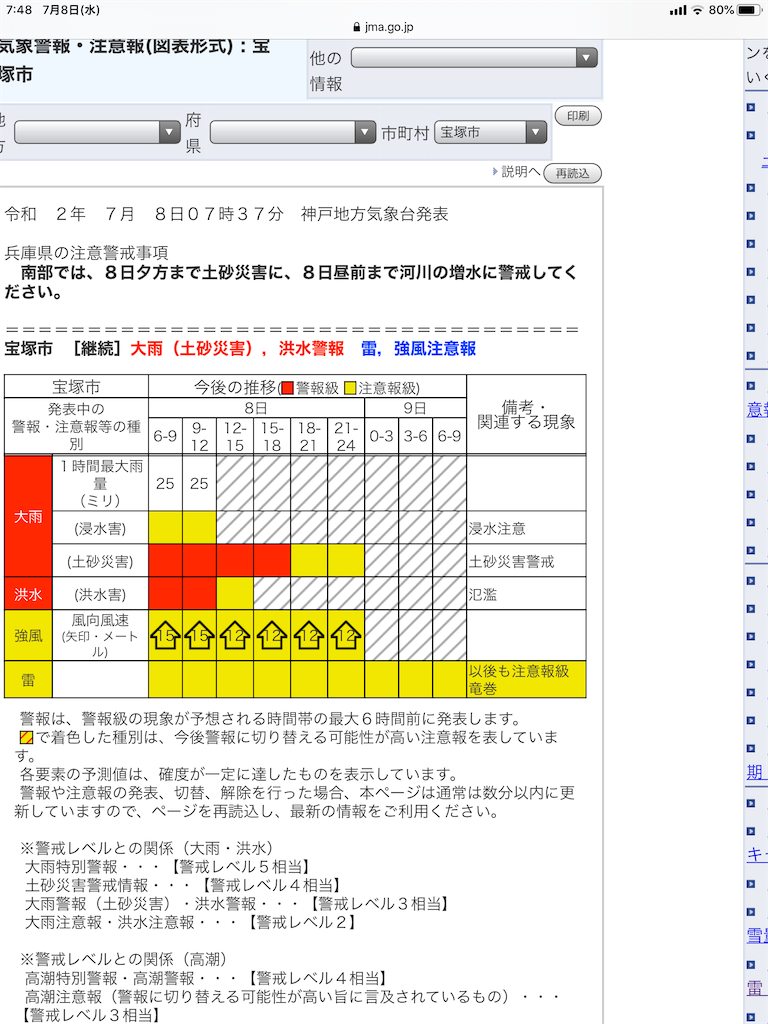Click the 風向風速 row label
The width and height of the screenshot is (768, 1024).
(100, 635)
